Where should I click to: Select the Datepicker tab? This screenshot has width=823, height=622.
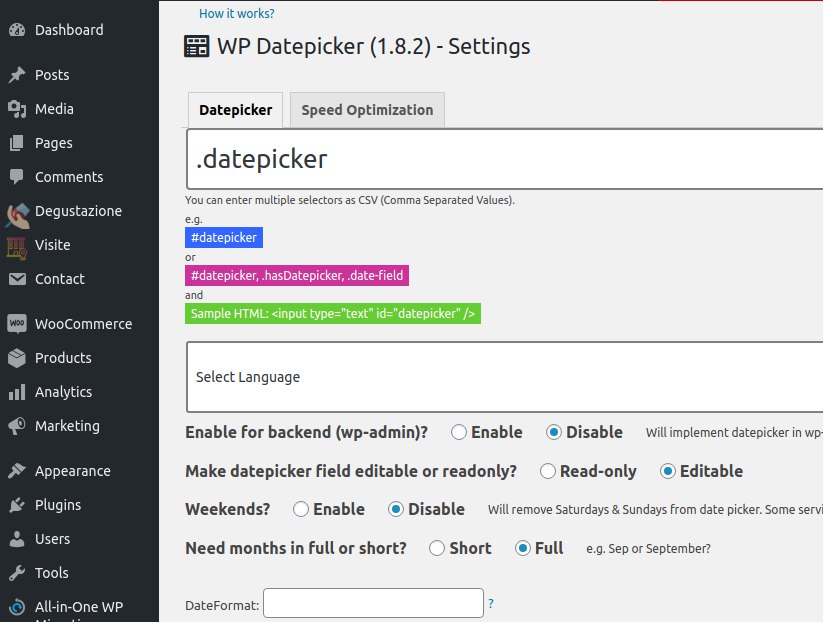pos(235,110)
